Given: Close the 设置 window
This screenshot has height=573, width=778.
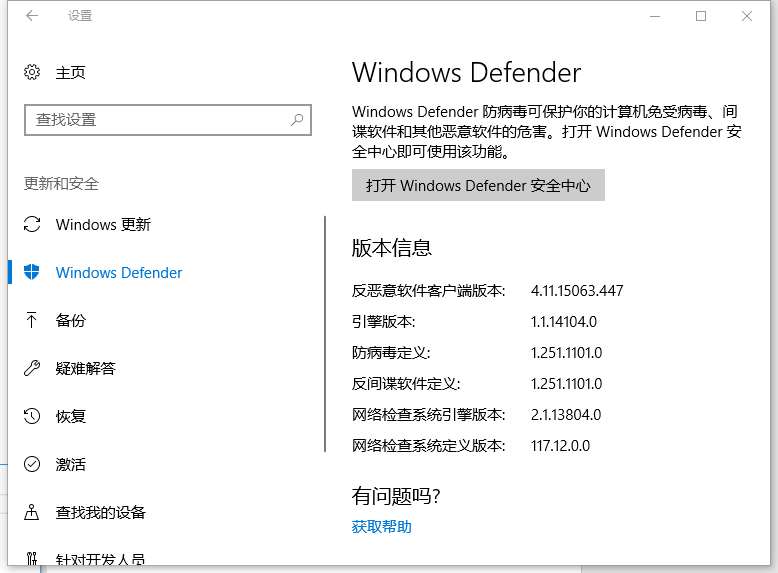Looking at the screenshot, I should (x=747, y=16).
